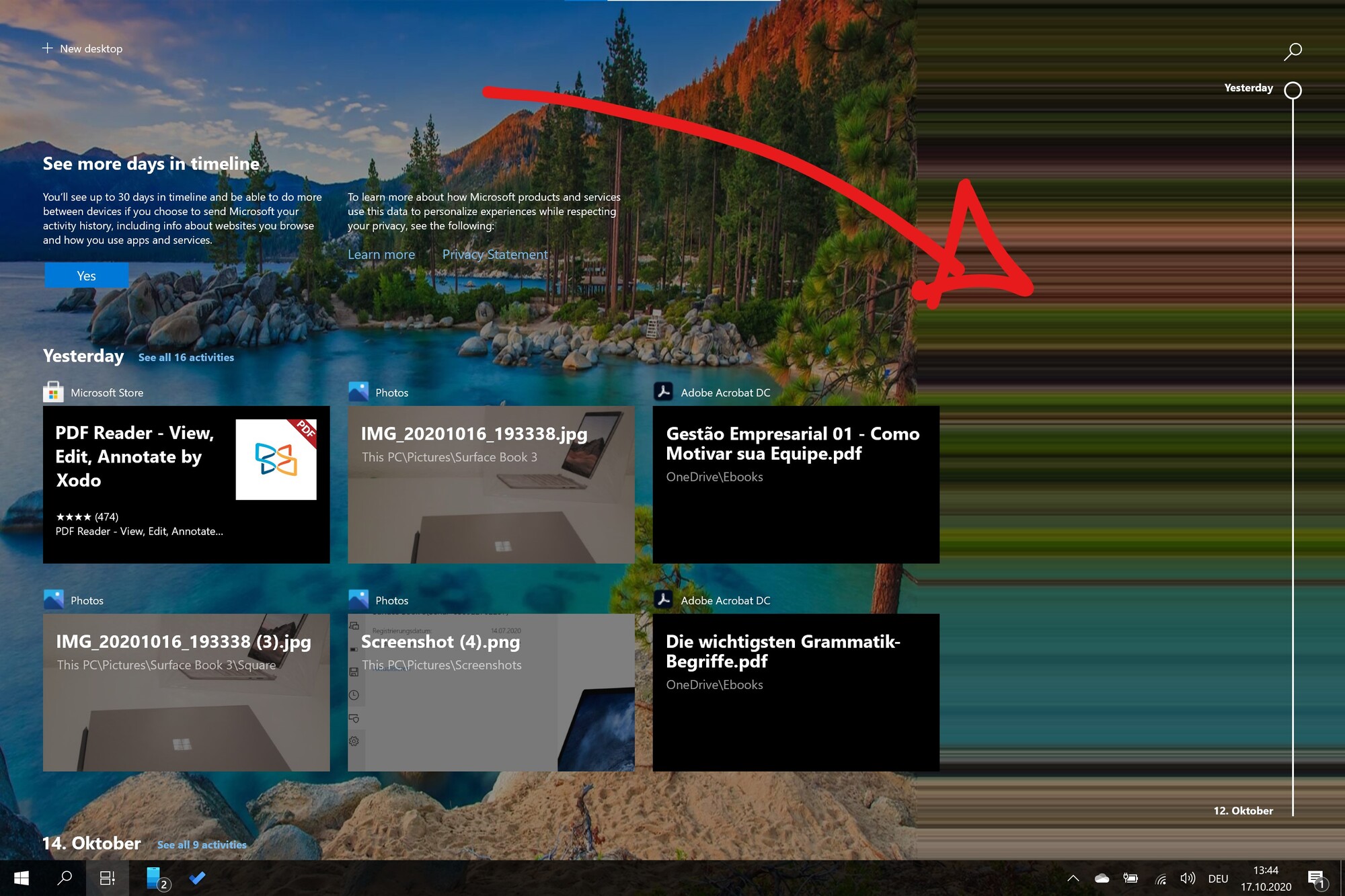Image resolution: width=1345 pixels, height=896 pixels.
Task: Click See all 9 activities
Action: [202, 845]
